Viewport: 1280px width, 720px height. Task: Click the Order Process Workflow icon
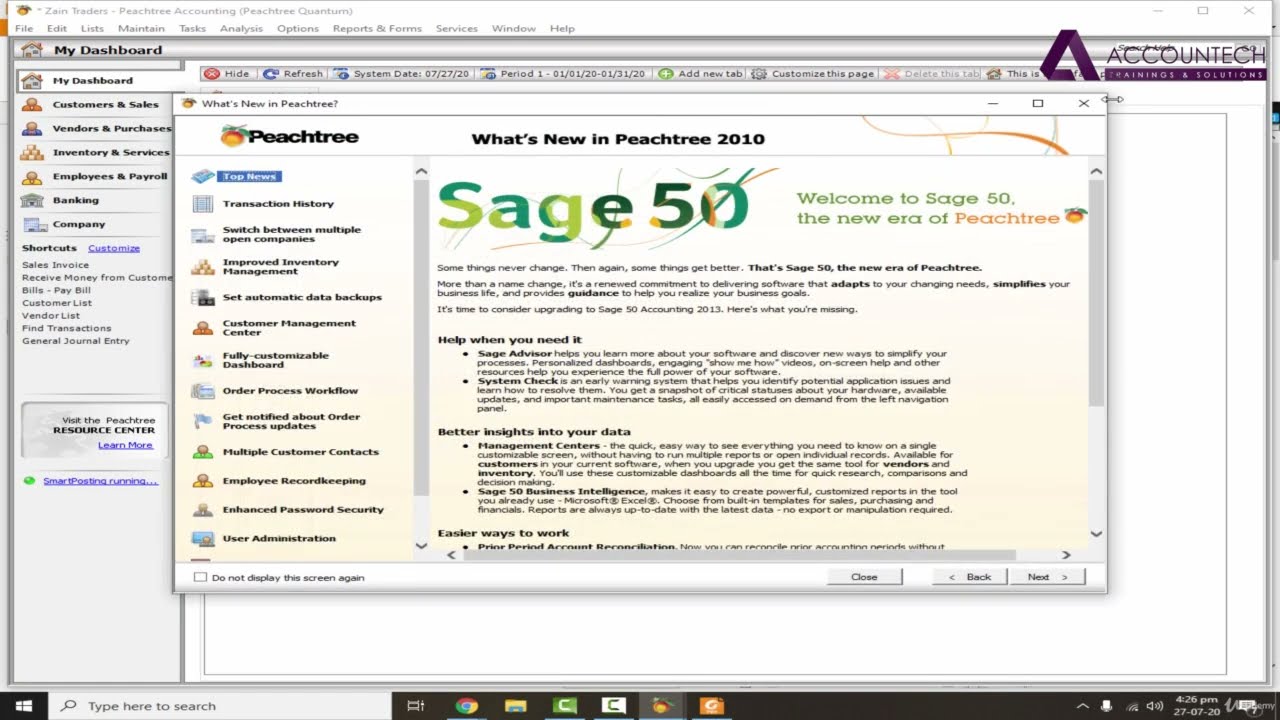tap(203, 391)
